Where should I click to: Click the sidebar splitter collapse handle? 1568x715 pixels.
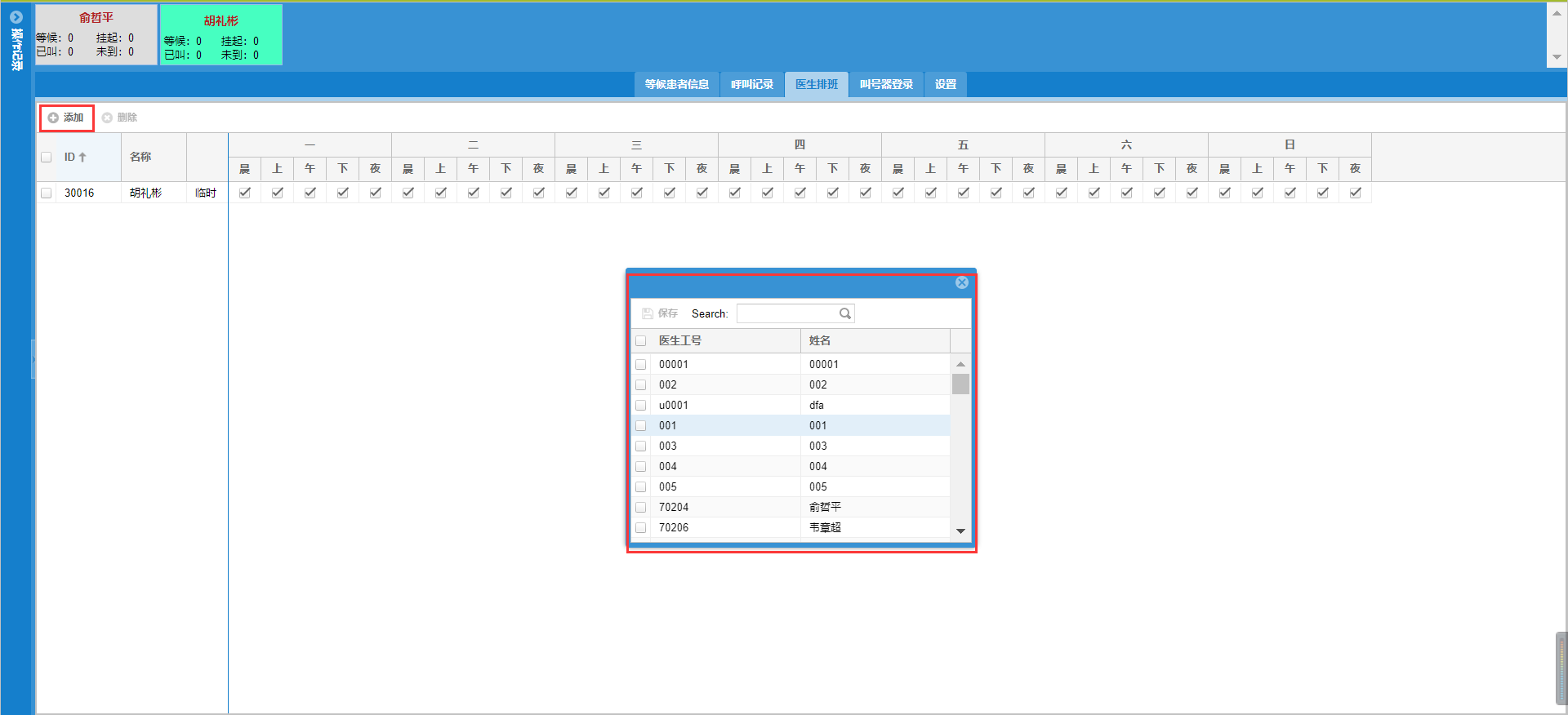(x=33, y=359)
